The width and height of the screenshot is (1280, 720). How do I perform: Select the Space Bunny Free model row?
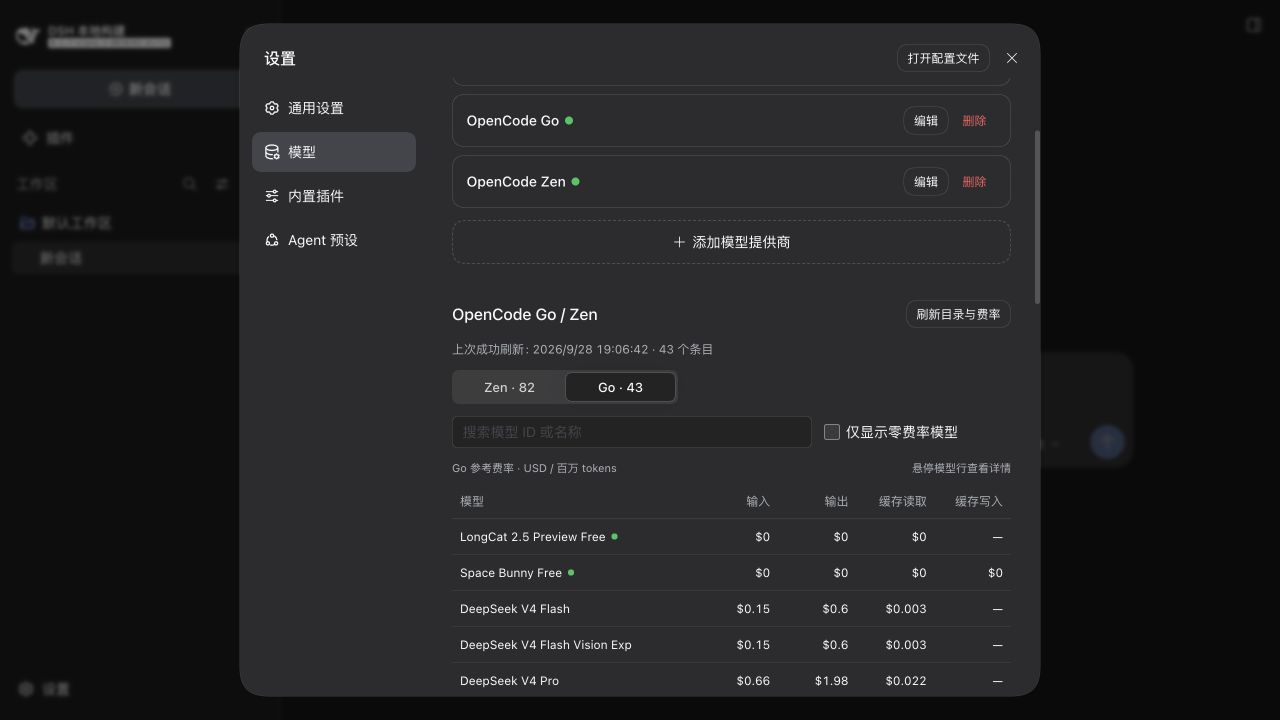(x=731, y=573)
